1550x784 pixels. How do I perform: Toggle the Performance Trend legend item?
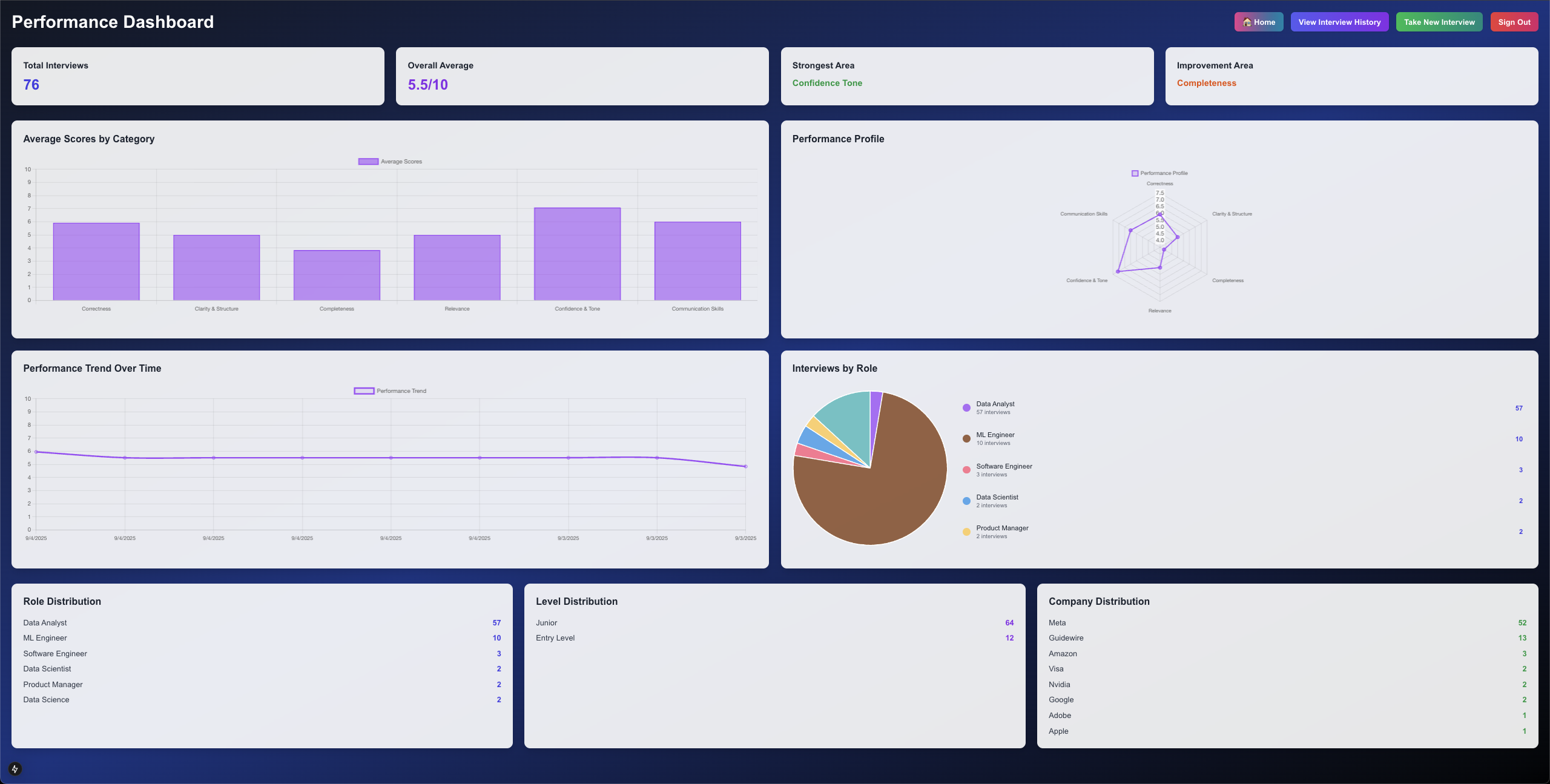pos(390,391)
